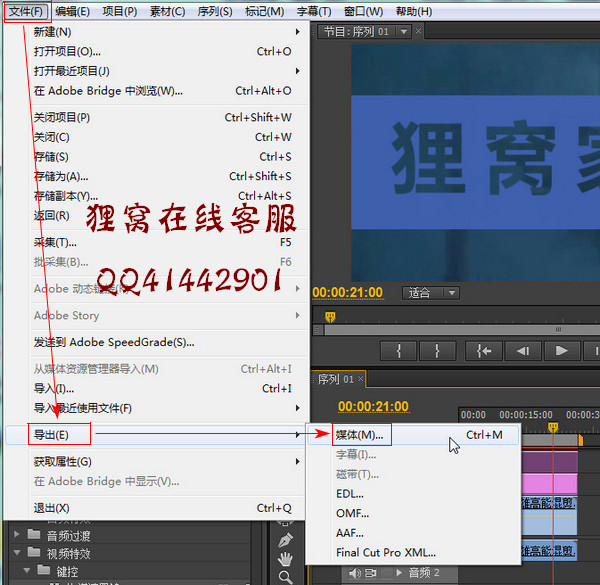This screenshot has height=585, width=600.
Task: Select Final Cut Pro XML... export option
Action: click(413, 552)
